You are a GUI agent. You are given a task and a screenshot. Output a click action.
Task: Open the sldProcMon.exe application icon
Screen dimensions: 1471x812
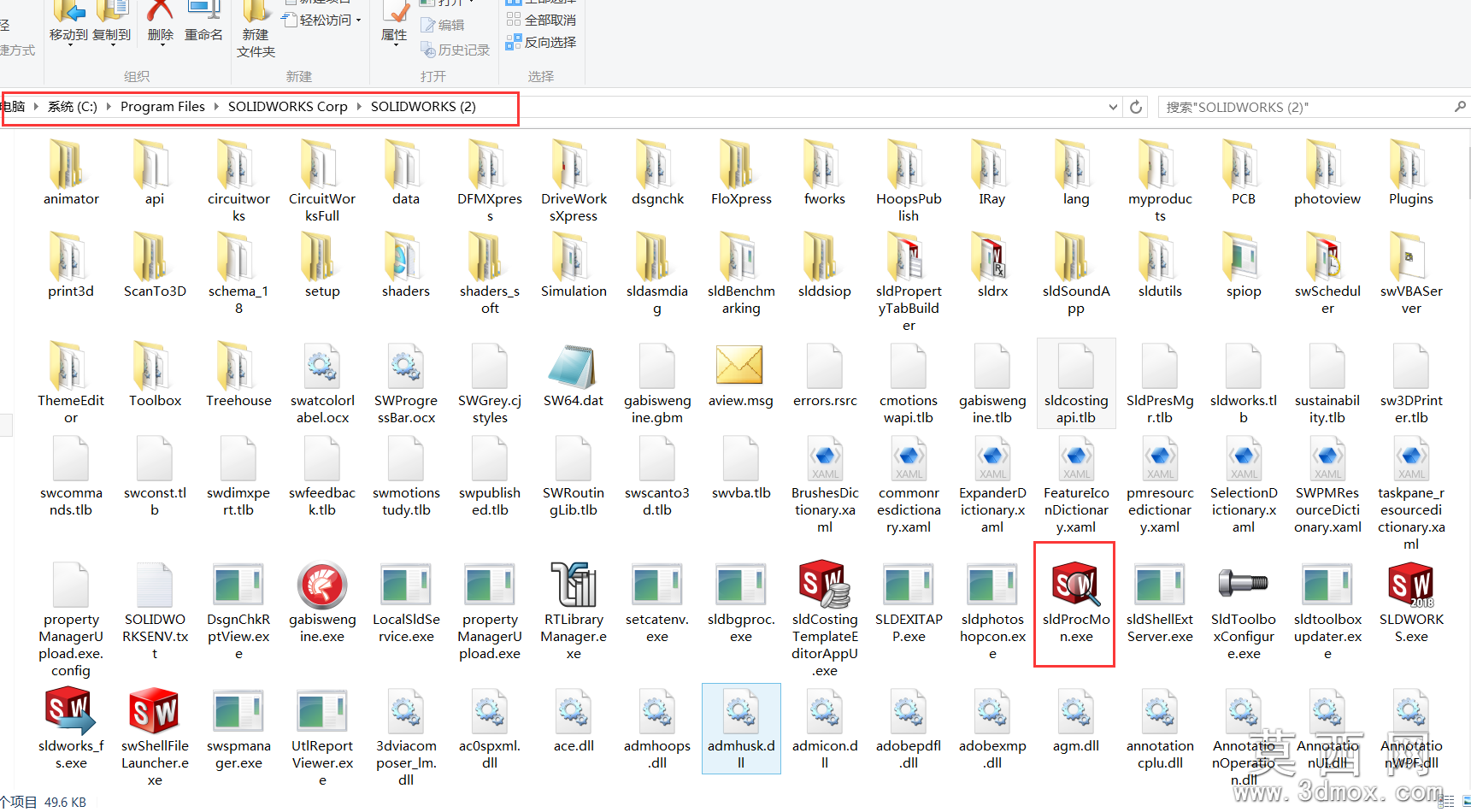[1075, 585]
